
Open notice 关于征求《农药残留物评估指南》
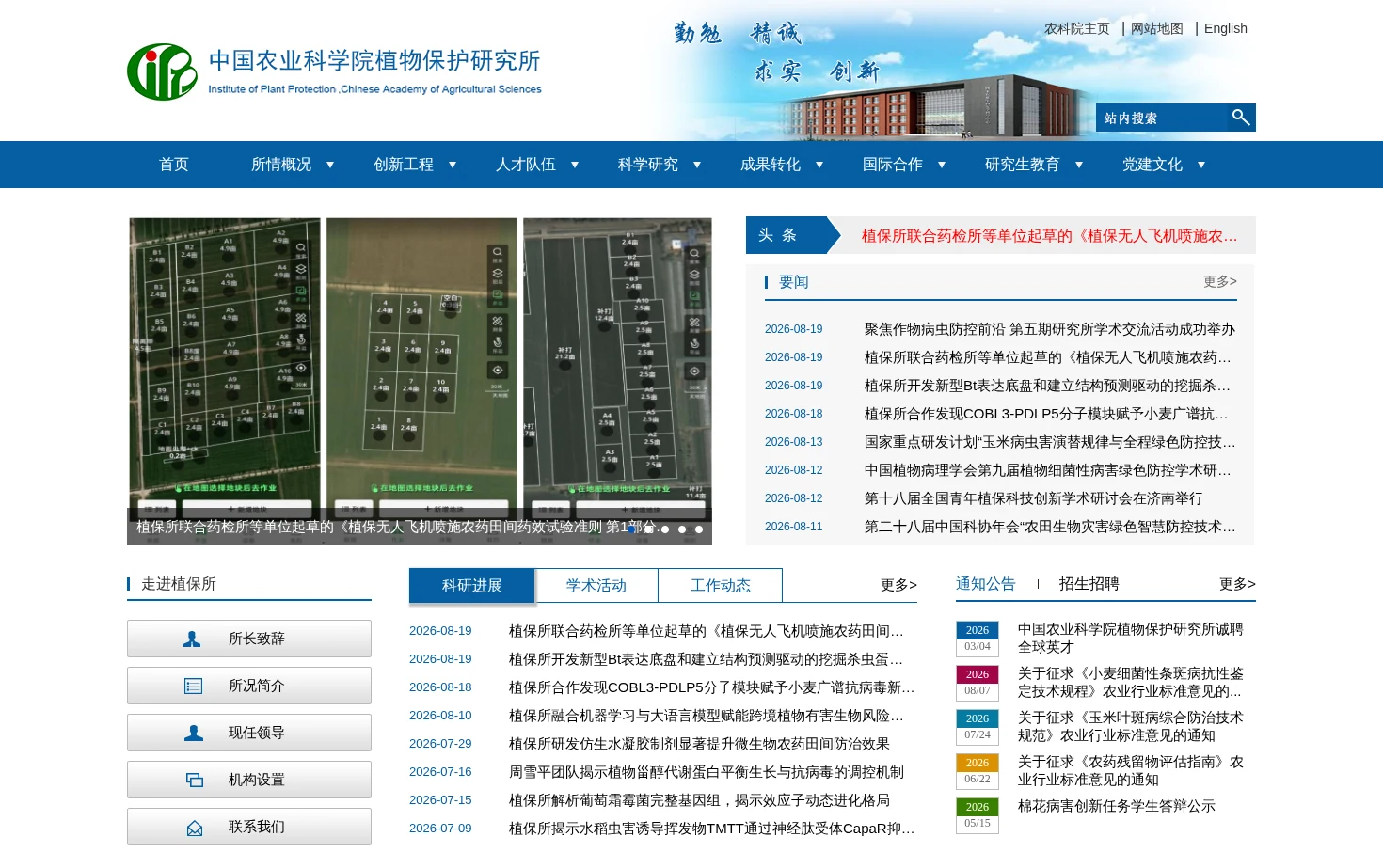1131,770
